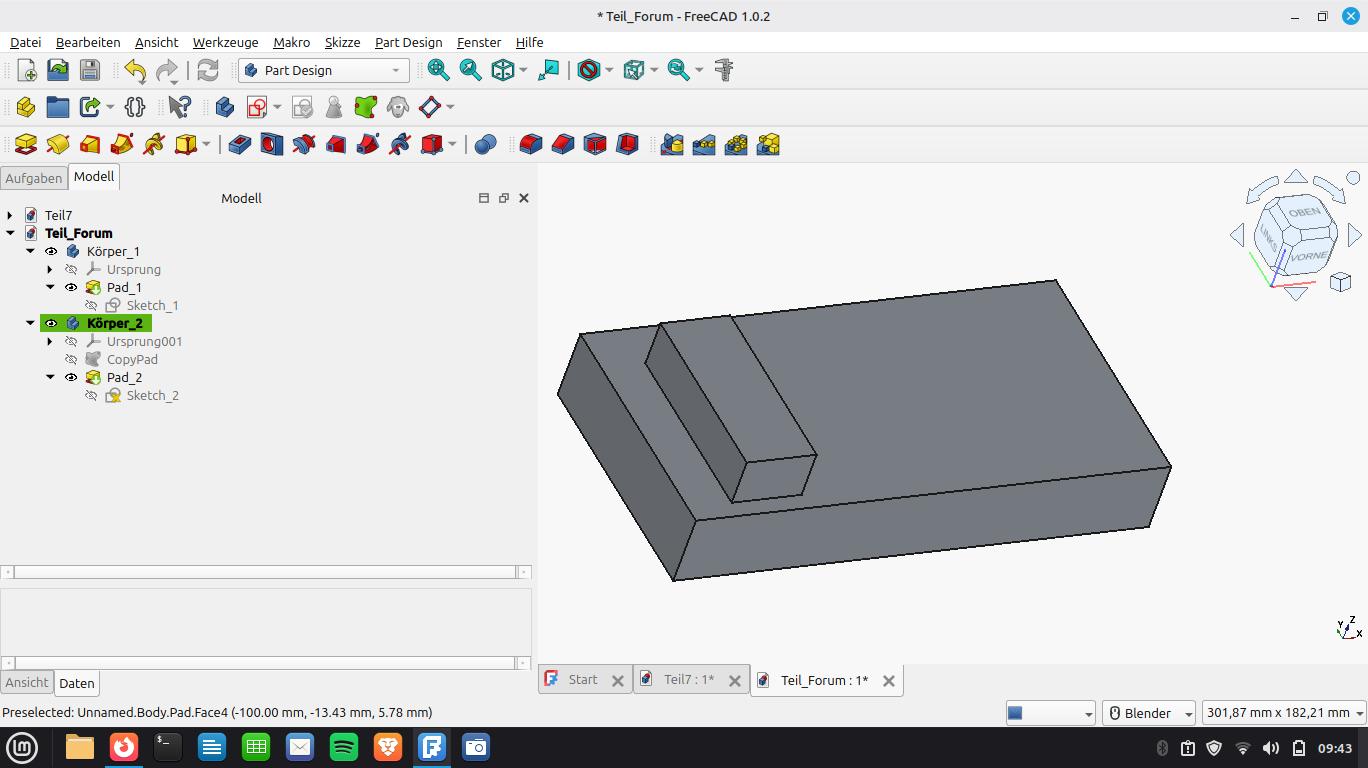The height and width of the screenshot is (768, 1368).
Task: Select Sketch_2 in the model tree
Action: click(152, 395)
